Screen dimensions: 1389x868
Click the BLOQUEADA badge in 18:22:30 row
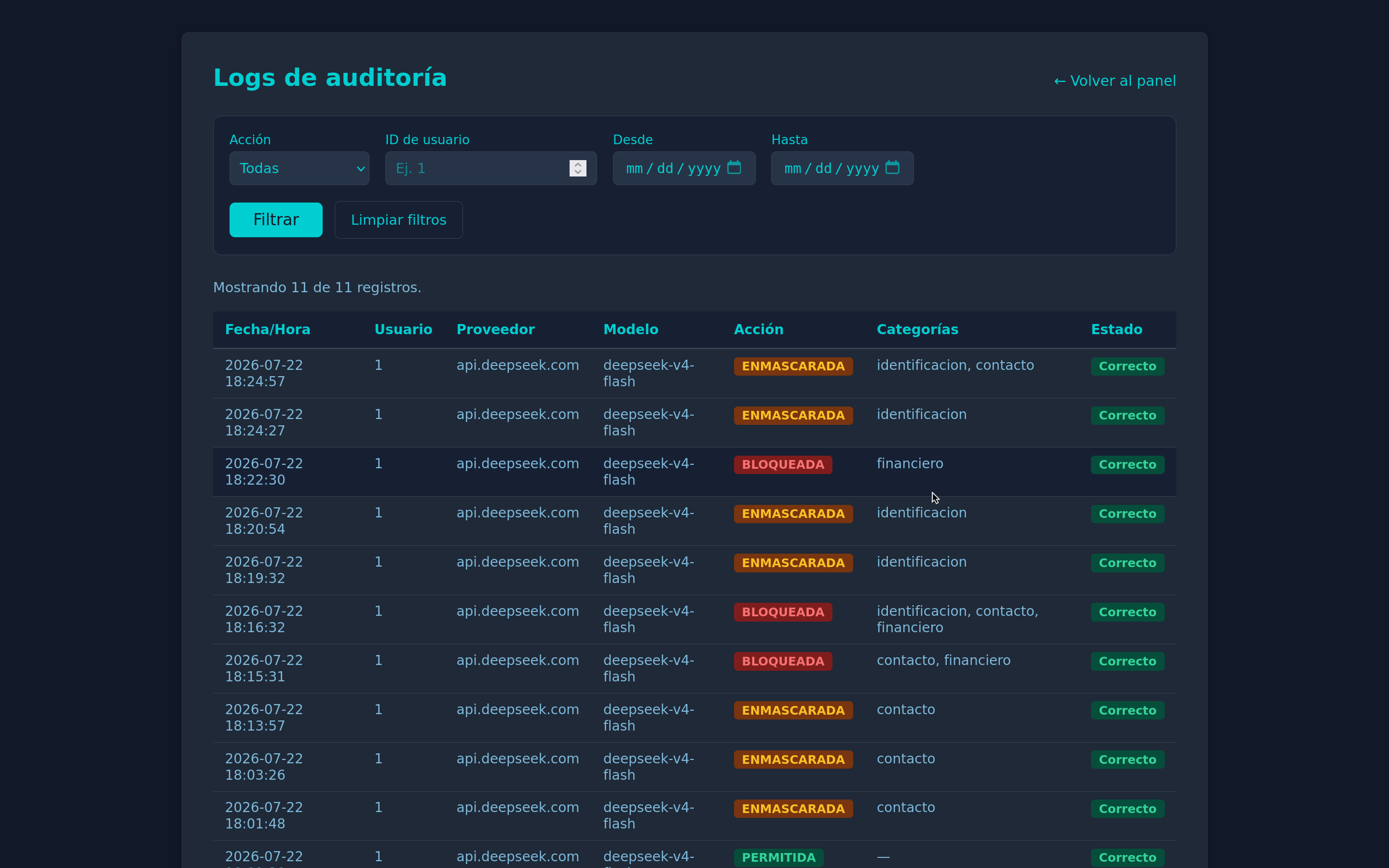[x=783, y=464]
